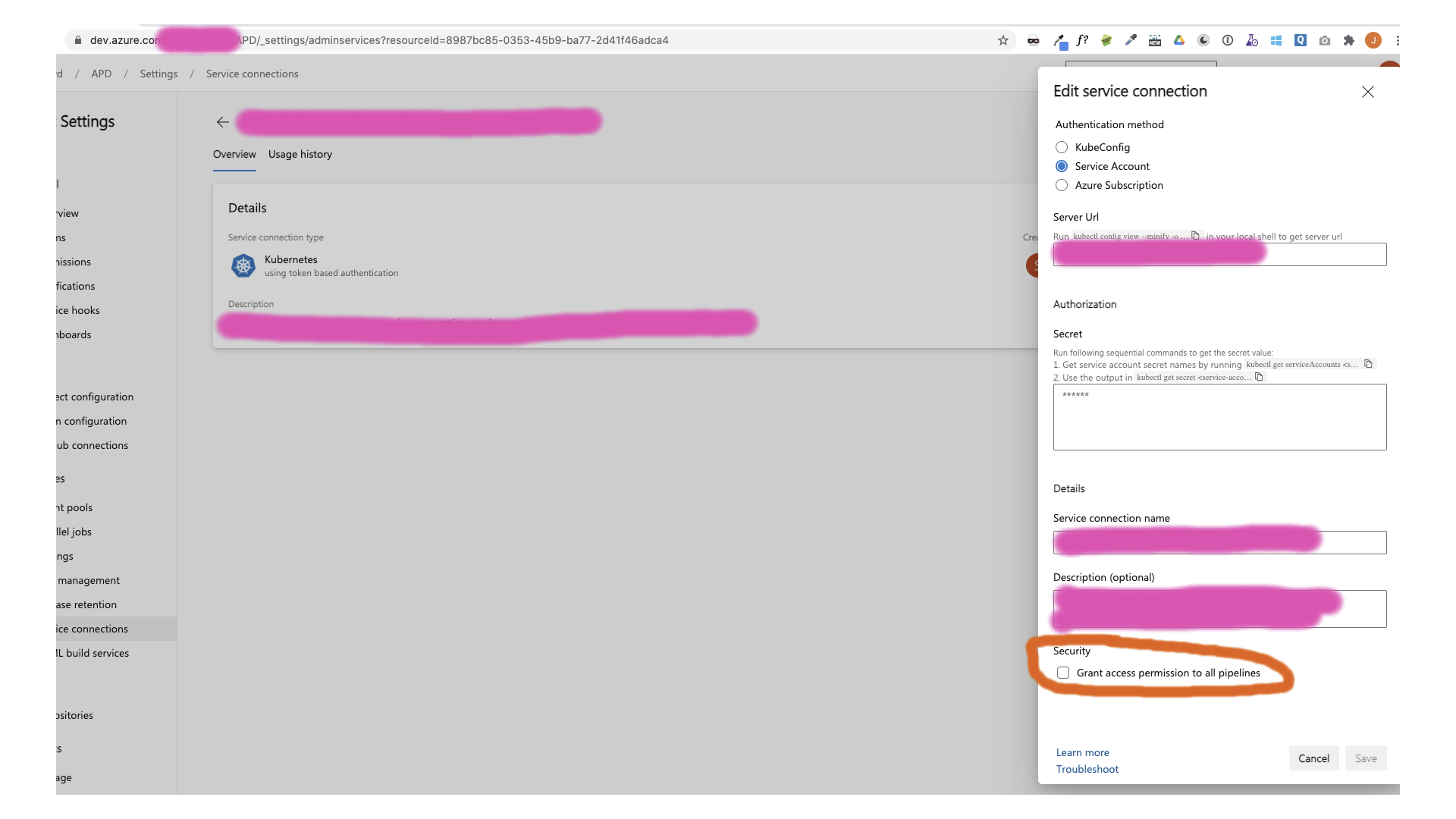Open the color picker extension with blue square
Viewport: 1456px width, 819px height.
tap(1060, 41)
